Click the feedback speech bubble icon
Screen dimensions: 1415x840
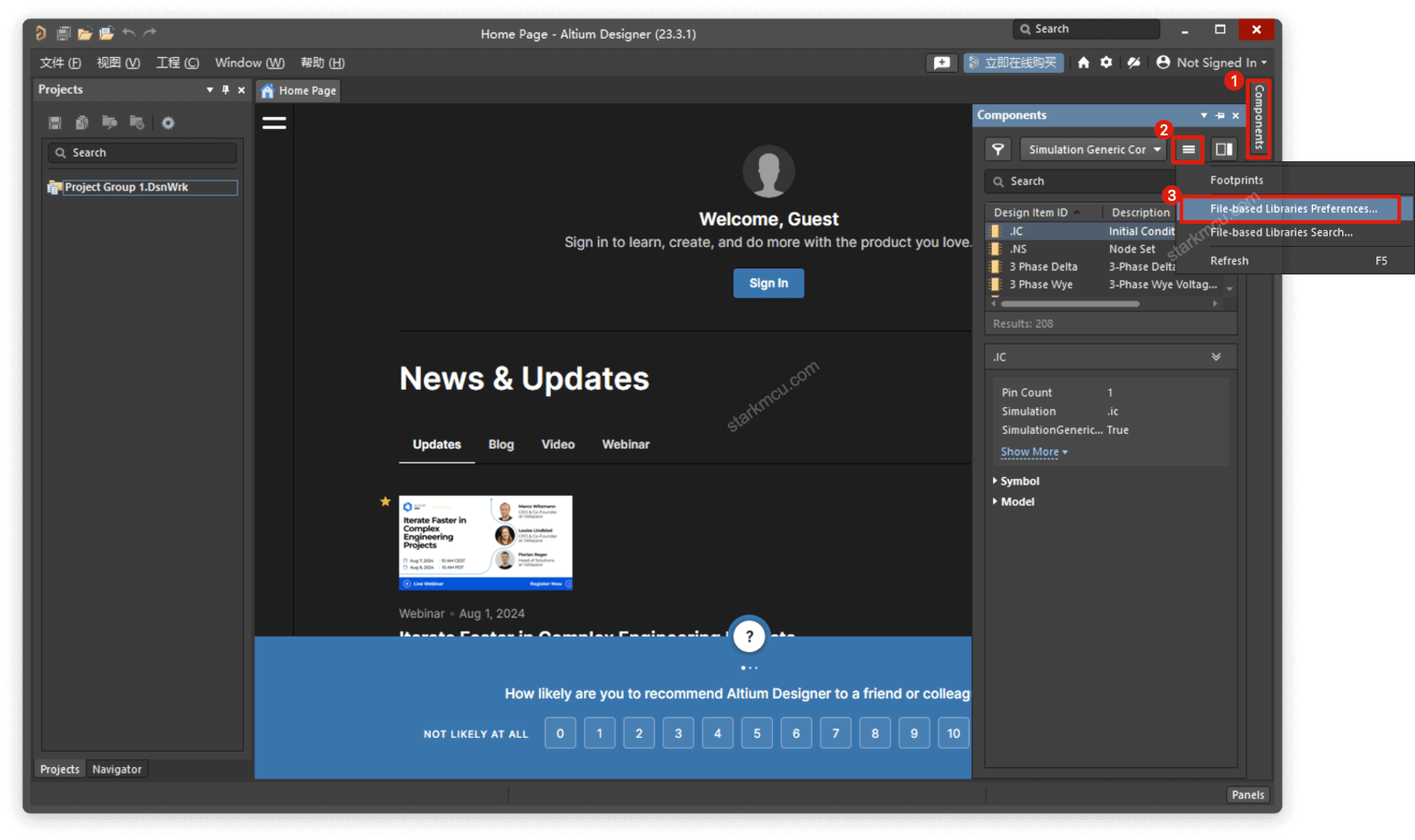click(941, 63)
